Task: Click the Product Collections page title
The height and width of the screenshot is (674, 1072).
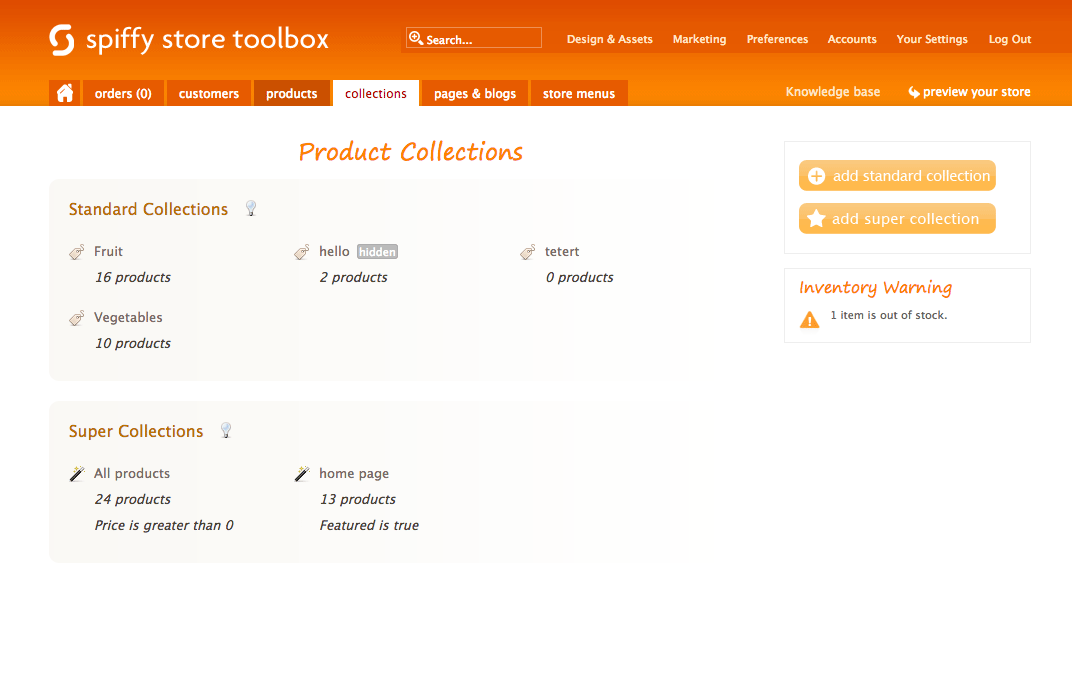Action: pos(410,152)
